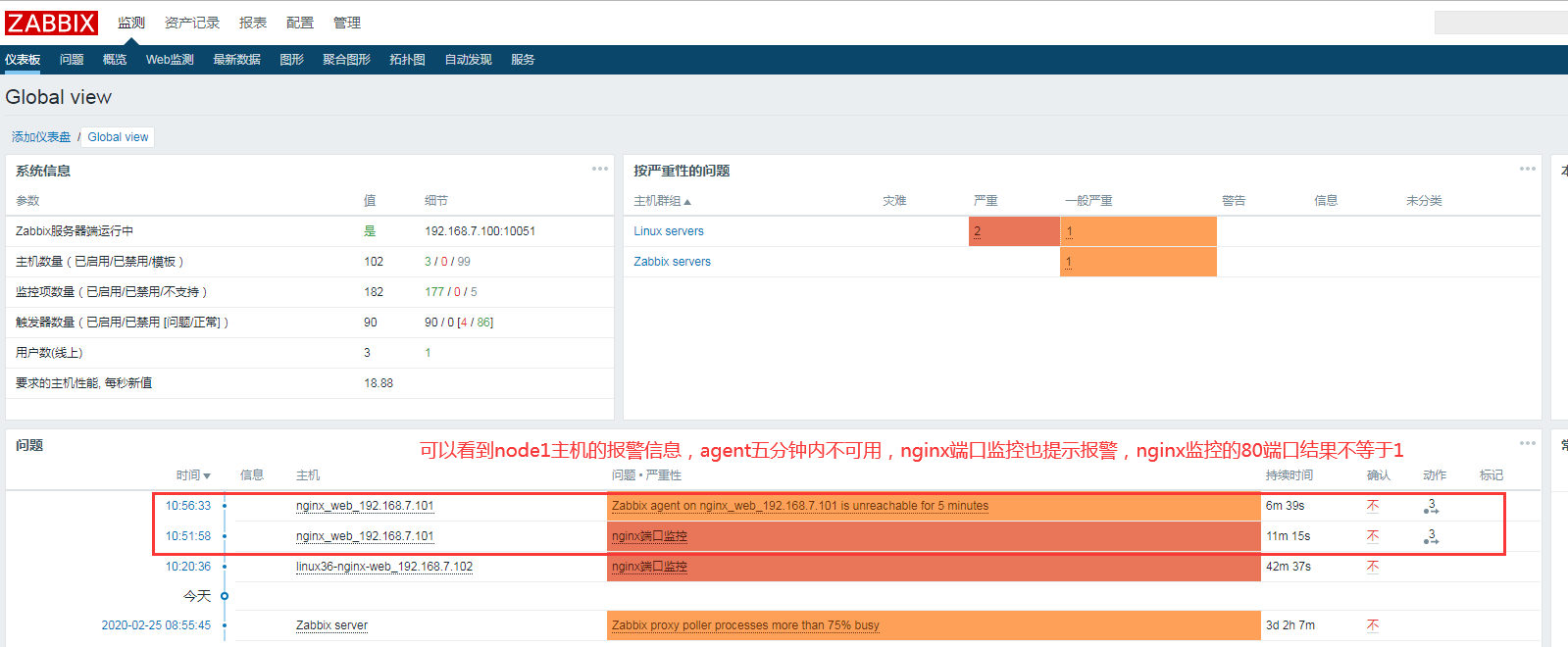Open the 配置 top menu

coord(300,23)
